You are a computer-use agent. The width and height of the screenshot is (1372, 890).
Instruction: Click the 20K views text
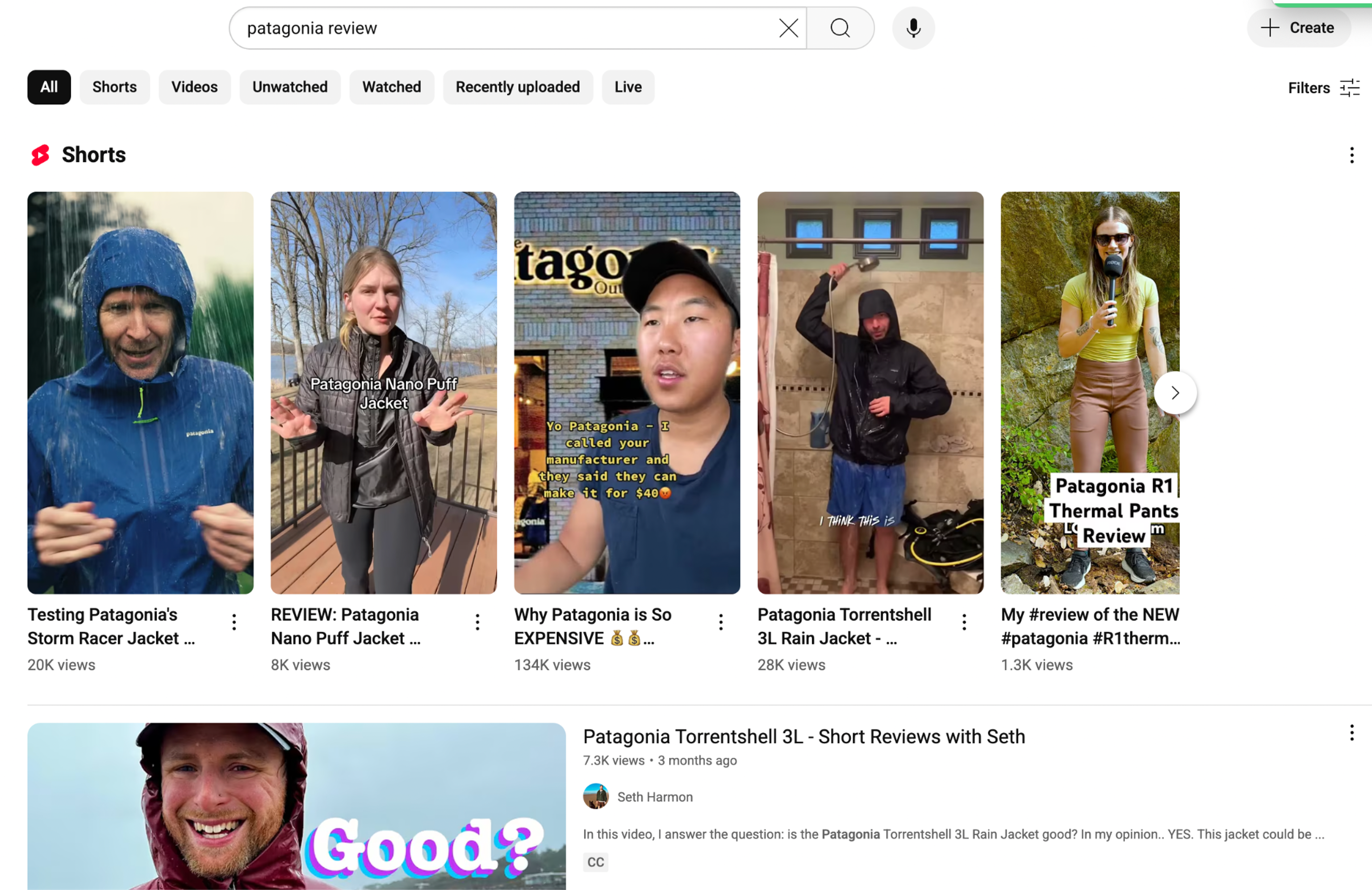(x=62, y=665)
